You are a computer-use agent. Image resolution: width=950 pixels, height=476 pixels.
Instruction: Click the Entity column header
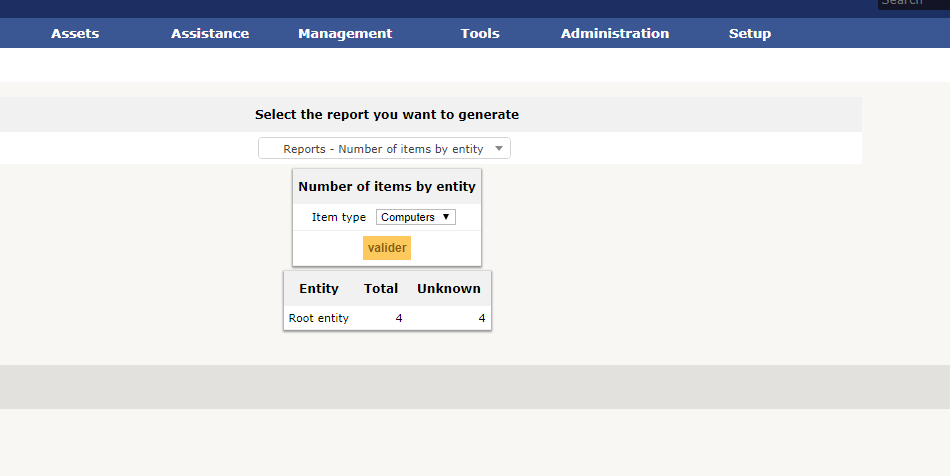319,288
